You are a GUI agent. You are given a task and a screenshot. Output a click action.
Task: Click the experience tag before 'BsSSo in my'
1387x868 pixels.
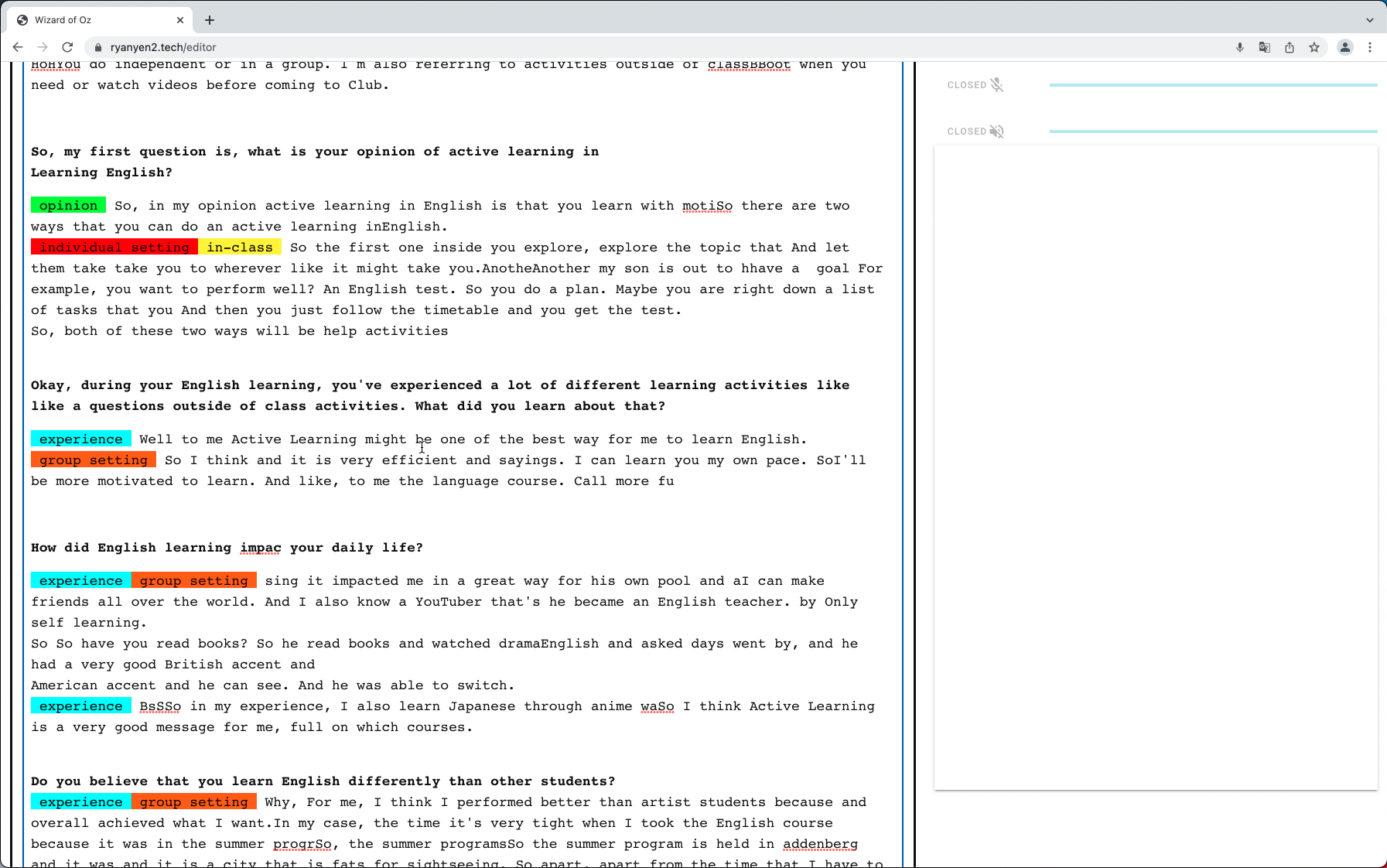[81, 706]
